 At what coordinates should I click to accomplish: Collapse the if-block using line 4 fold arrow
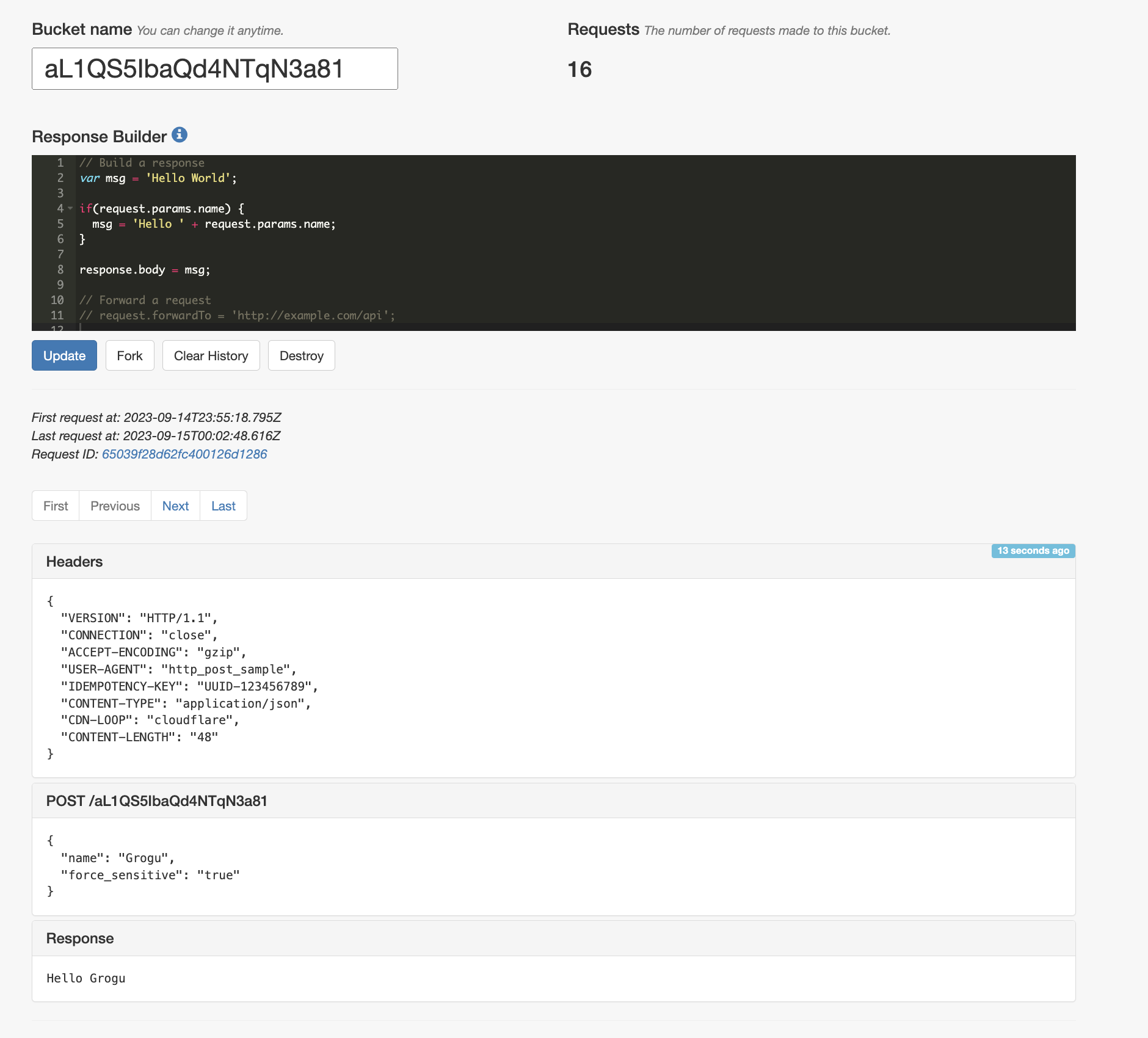pyautogui.click(x=71, y=208)
